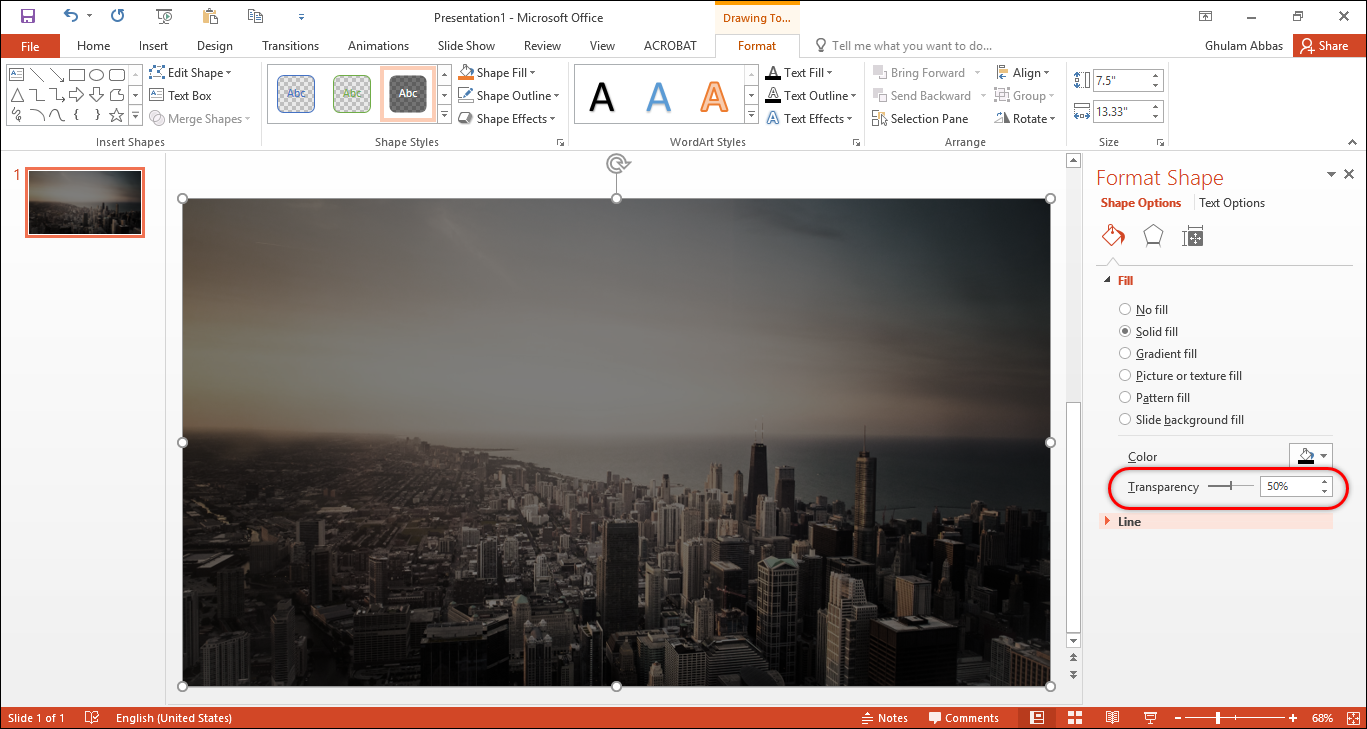Image resolution: width=1367 pixels, height=729 pixels.
Task: Switch to Slide Sorter view icon
Action: click(1075, 718)
